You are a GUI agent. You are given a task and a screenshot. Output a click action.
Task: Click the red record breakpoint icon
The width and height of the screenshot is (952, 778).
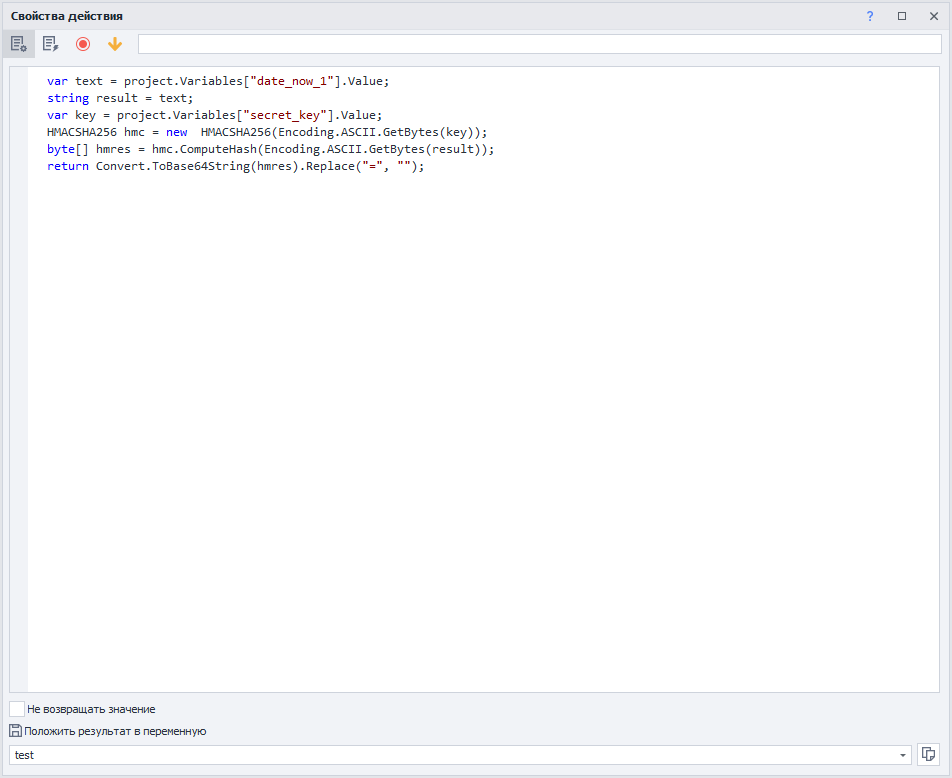click(x=83, y=44)
